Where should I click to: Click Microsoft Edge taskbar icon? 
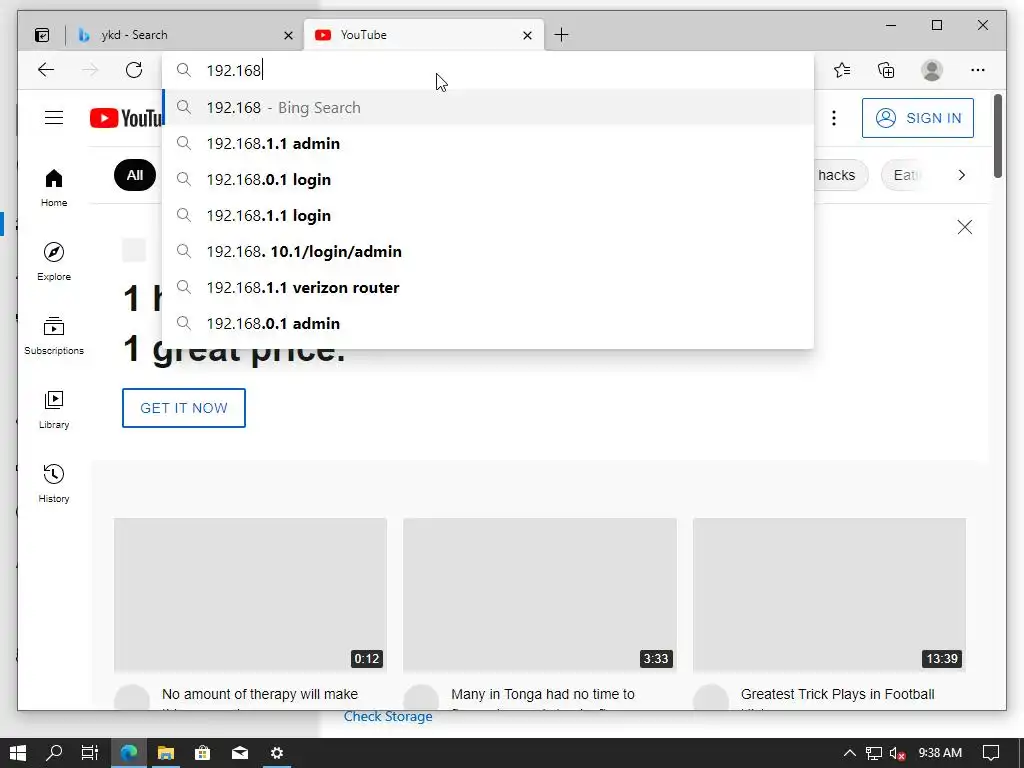coord(129,753)
